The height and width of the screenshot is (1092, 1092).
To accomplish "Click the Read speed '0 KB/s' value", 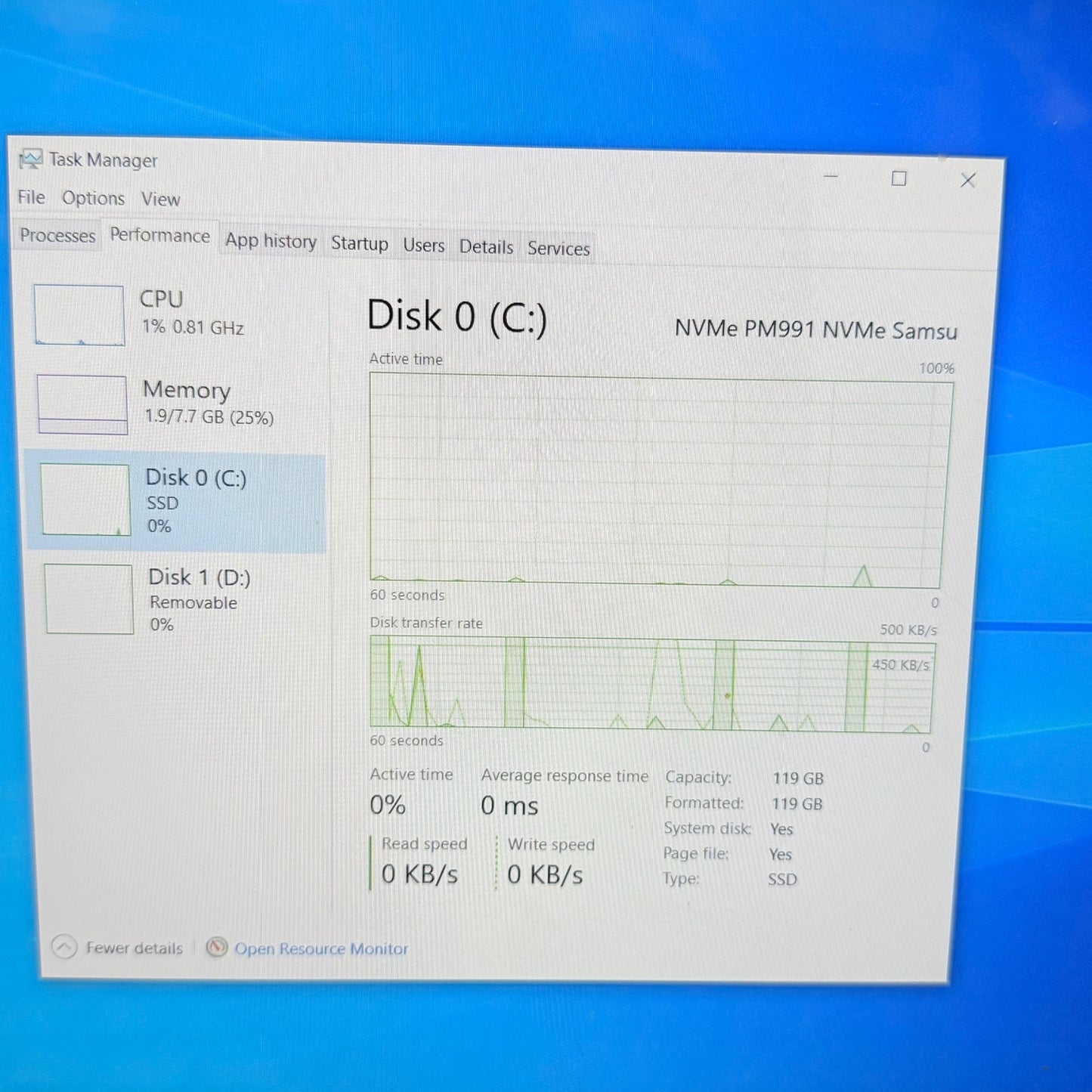I will point(419,874).
